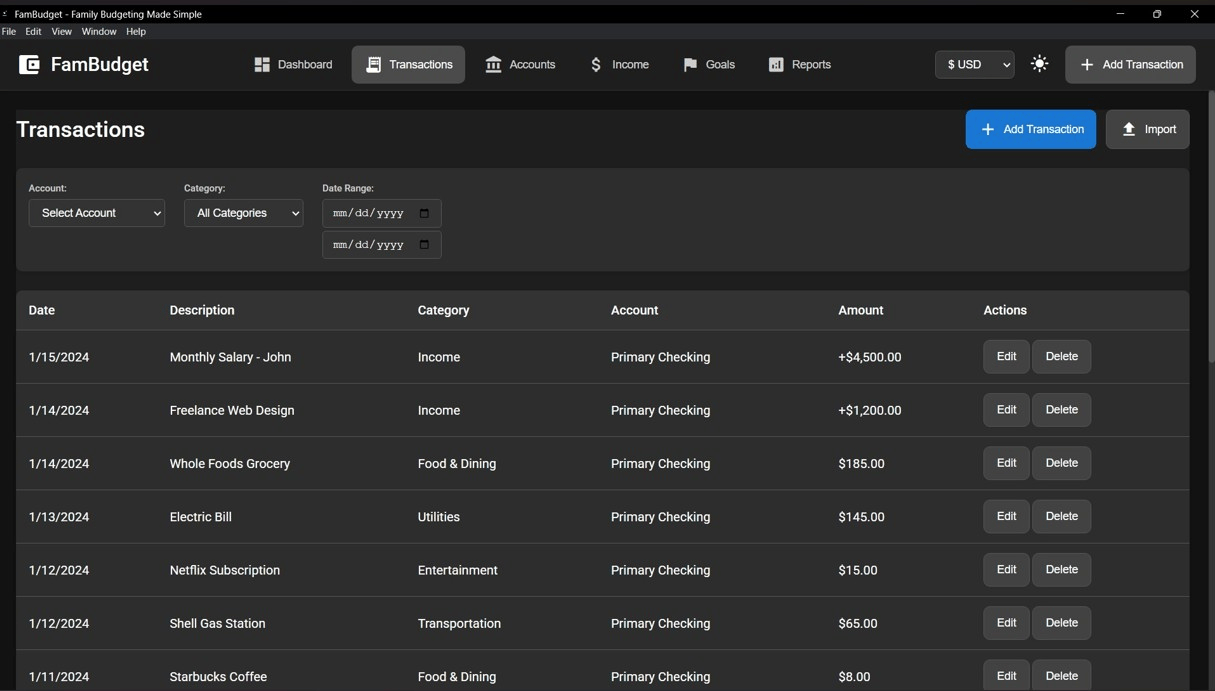Select the Accounts bank icon
1215x691 pixels.
pyautogui.click(x=492, y=64)
